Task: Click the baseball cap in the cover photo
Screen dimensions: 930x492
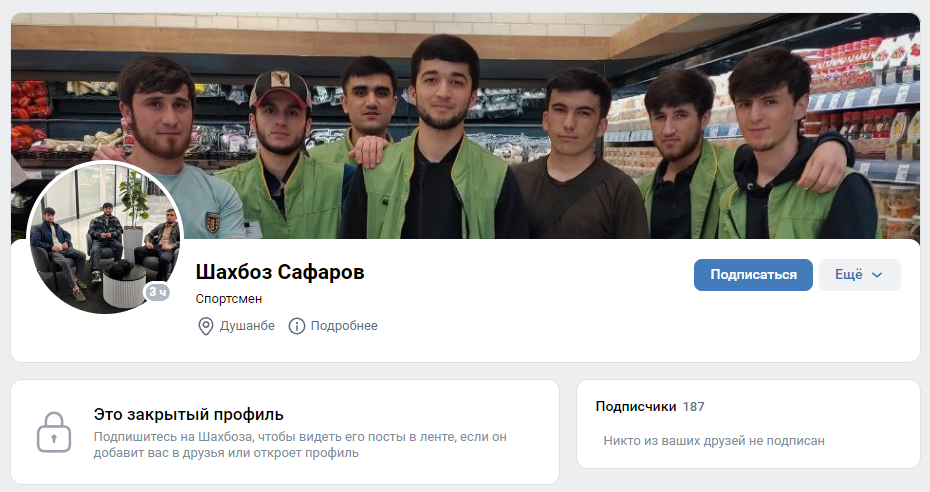Action: [280, 89]
